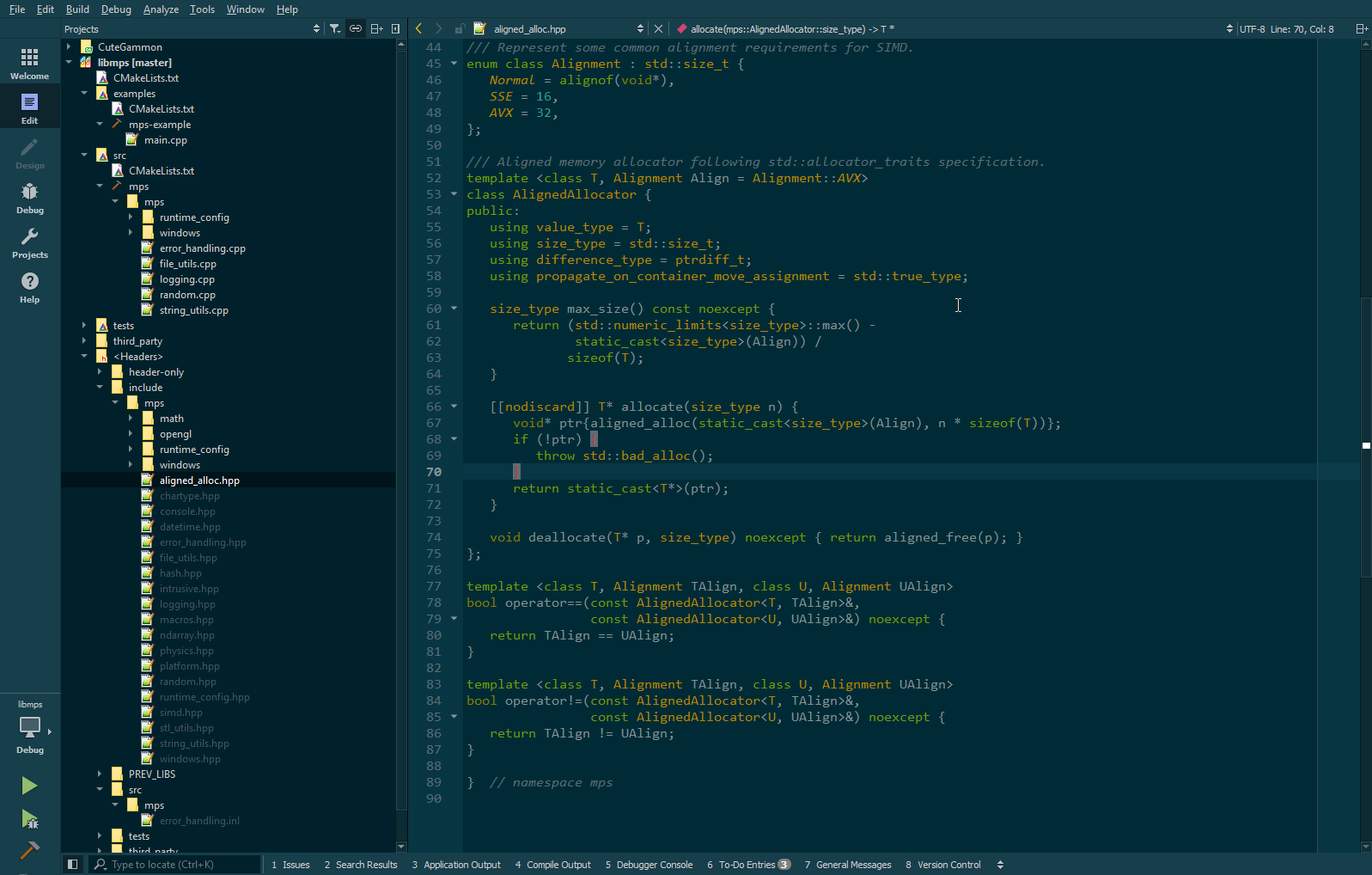
Task: Click the UTF-8 encoding label
Action: [1252, 29]
